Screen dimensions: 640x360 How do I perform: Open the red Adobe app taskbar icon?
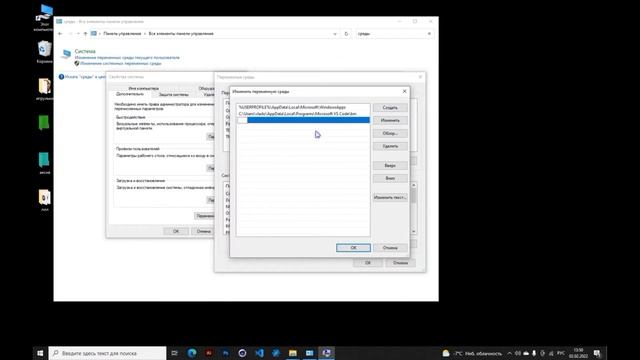209,353
